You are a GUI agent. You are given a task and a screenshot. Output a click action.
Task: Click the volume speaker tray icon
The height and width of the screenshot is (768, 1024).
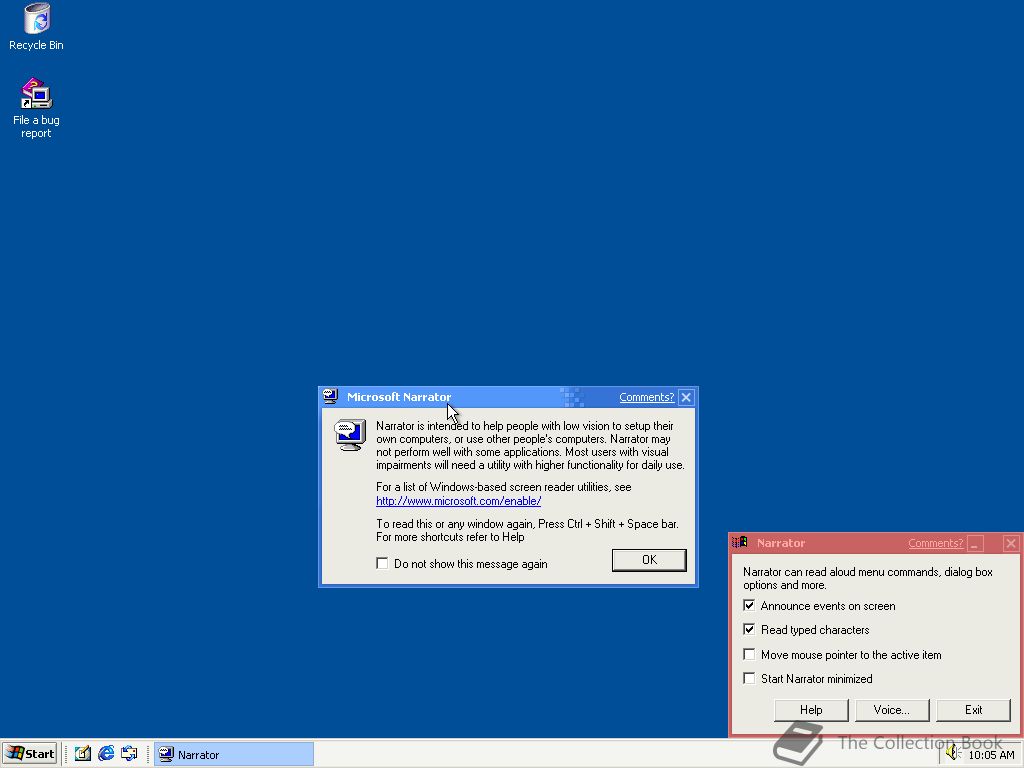(x=953, y=754)
